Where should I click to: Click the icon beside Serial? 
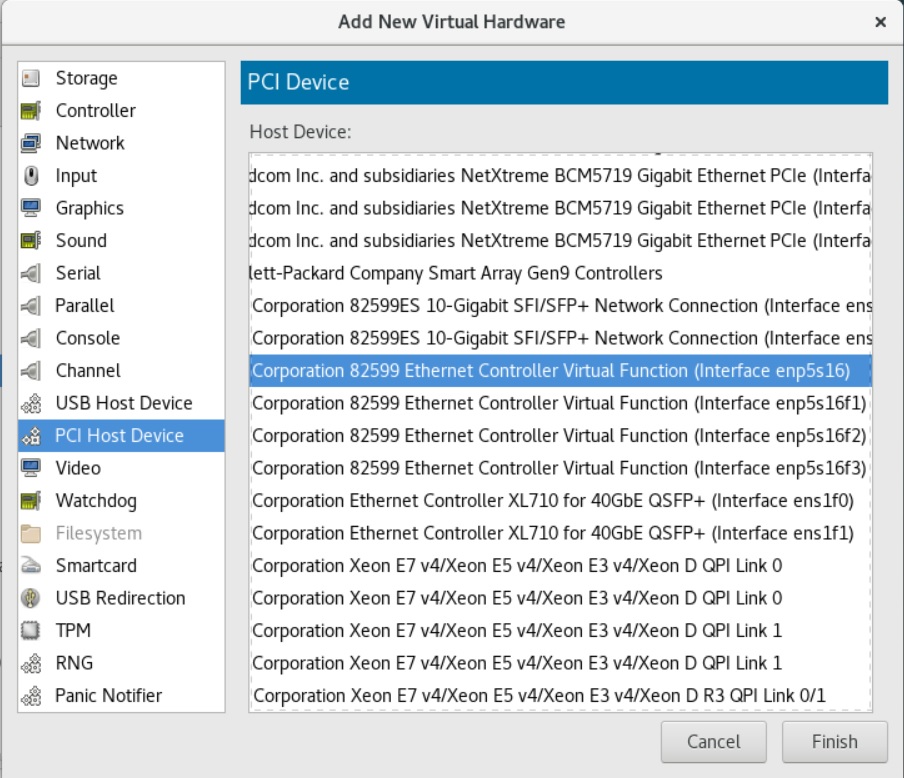click(31, 273)
